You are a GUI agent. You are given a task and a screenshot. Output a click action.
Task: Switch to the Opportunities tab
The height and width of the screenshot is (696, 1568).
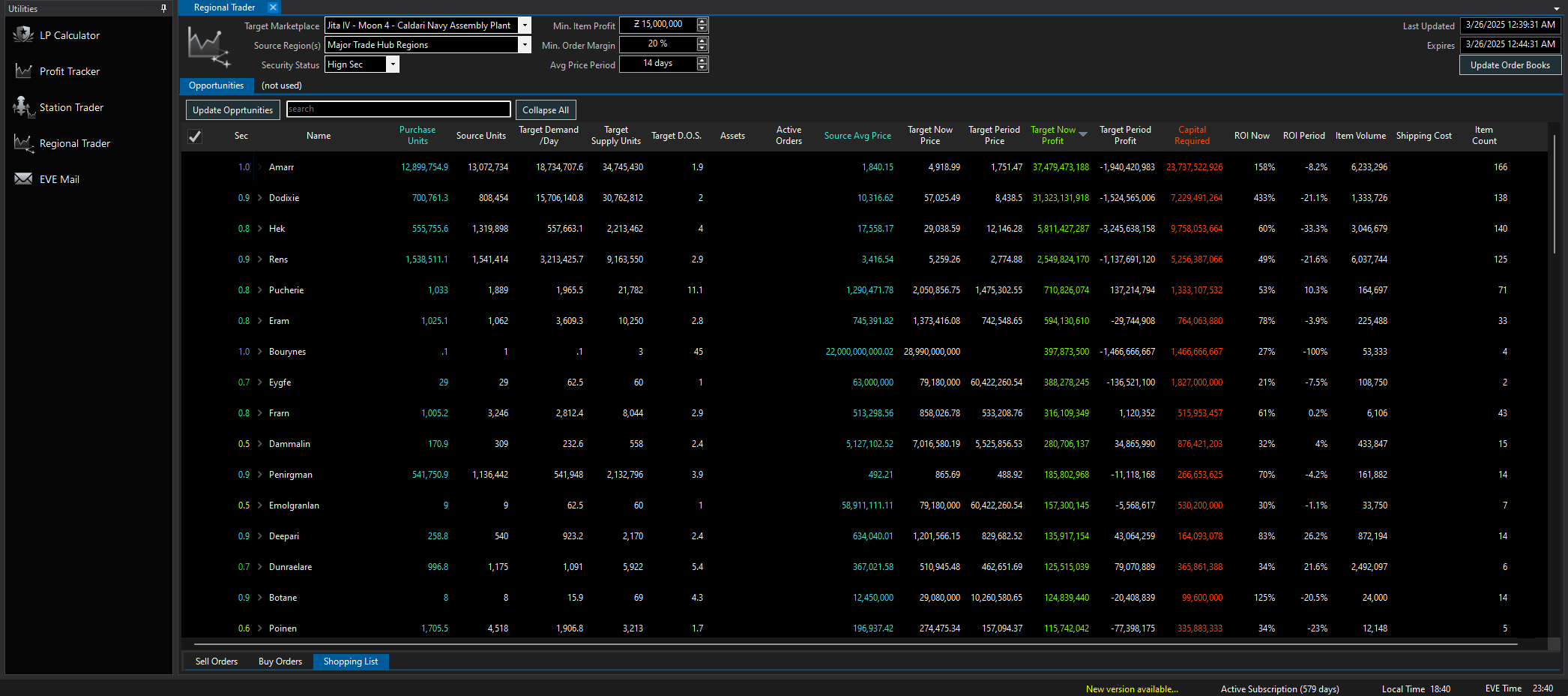[216, 85]
